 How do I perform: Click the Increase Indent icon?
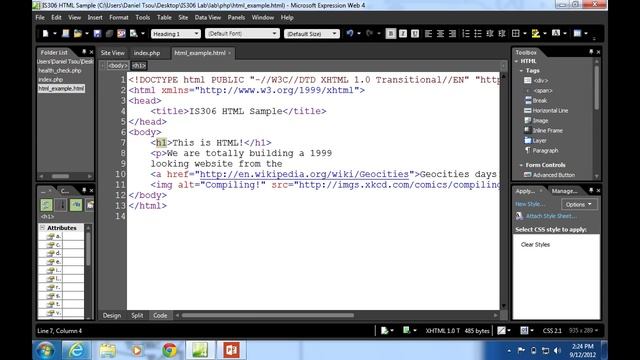tap(502, 33)
